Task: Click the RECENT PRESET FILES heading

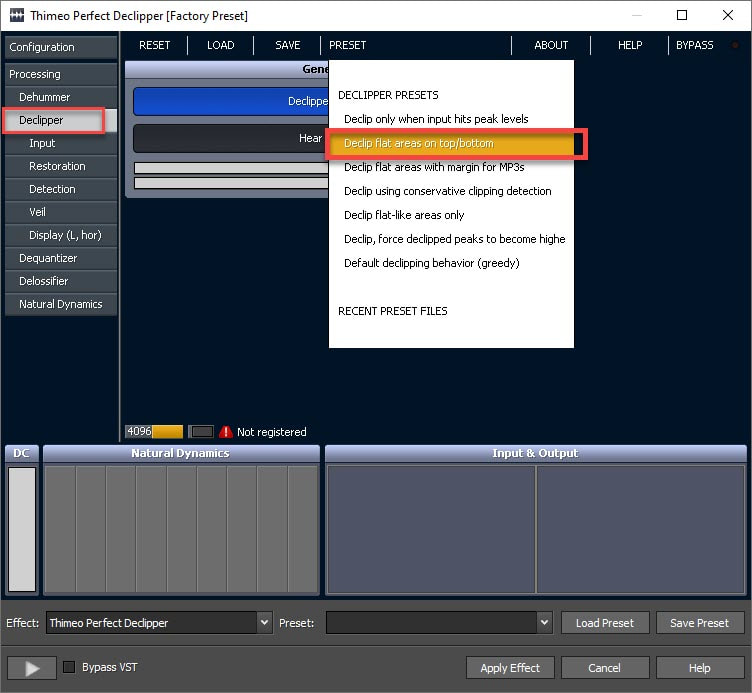Action: coord(392,311)
